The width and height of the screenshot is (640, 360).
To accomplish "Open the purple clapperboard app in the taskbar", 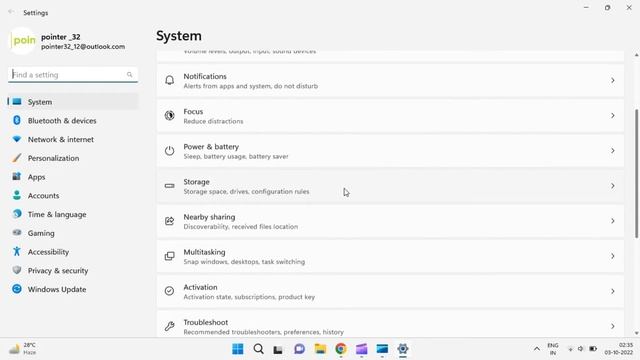I will [362, 349].
